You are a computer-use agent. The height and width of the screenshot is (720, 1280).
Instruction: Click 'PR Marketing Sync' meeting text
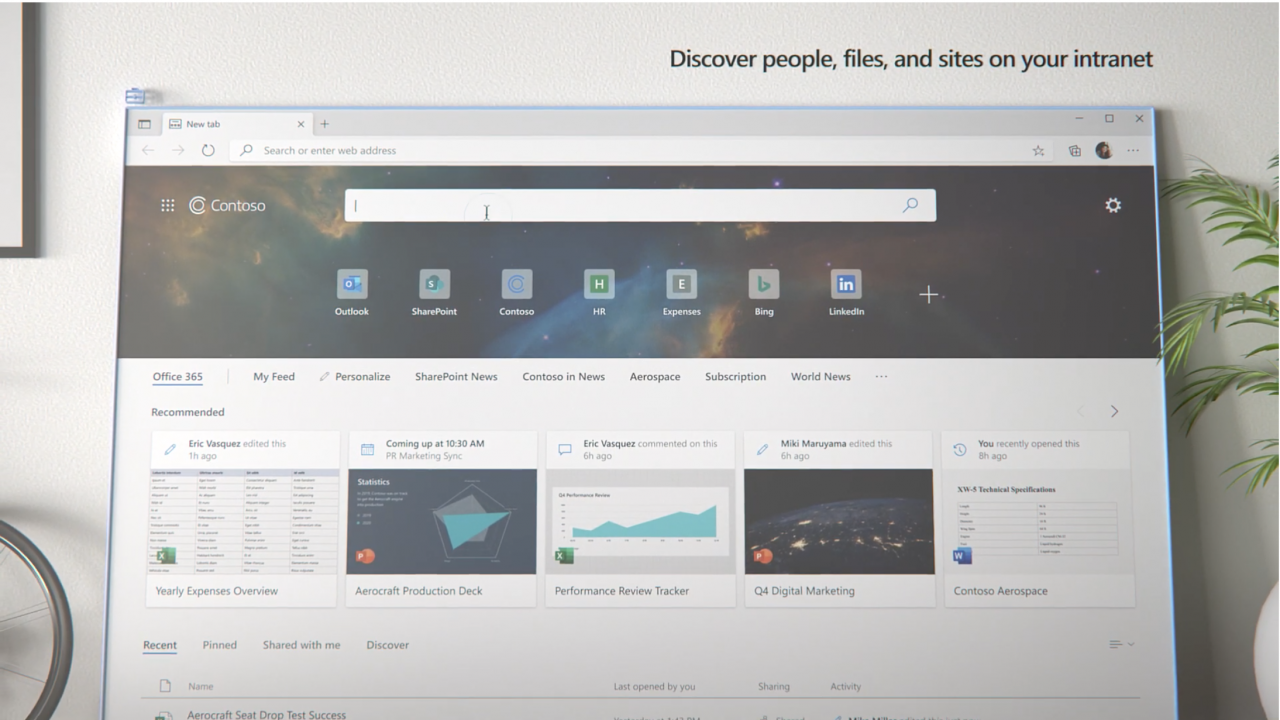pos(424,456)
